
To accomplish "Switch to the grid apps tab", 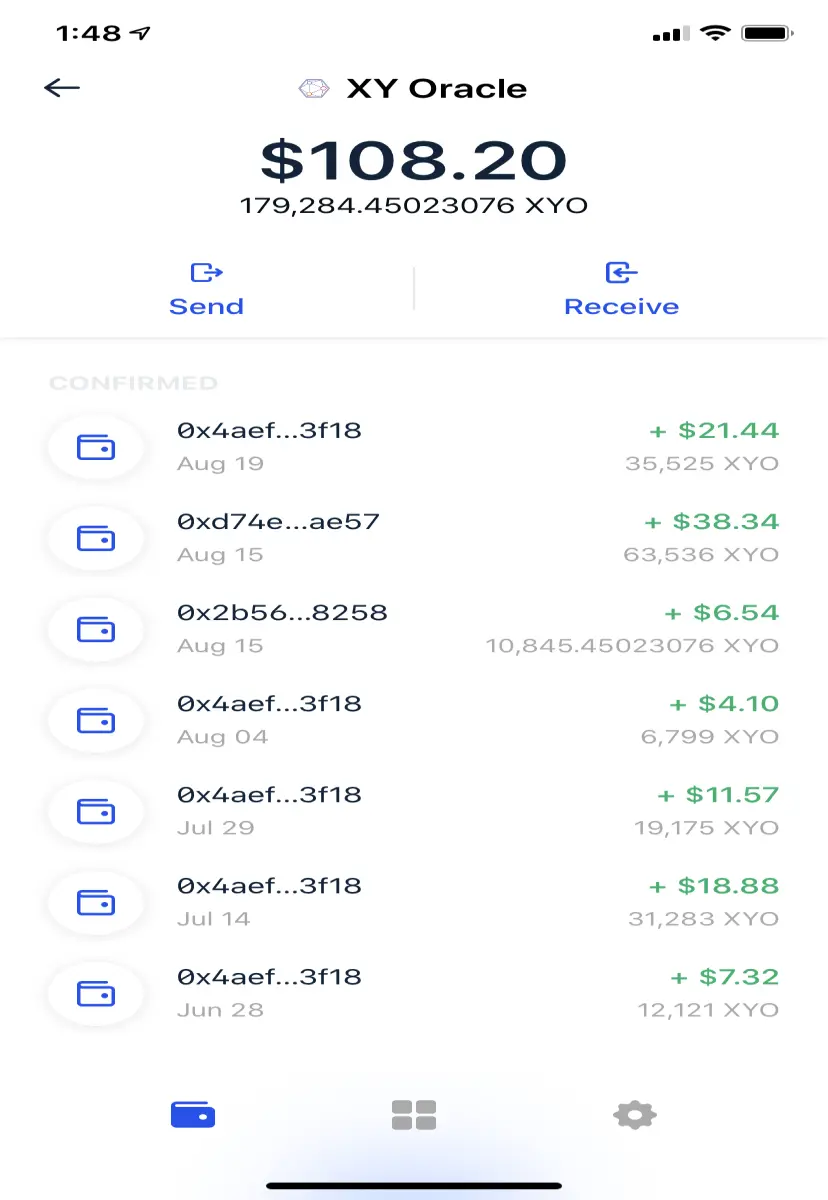I will tap(414, 1114).
